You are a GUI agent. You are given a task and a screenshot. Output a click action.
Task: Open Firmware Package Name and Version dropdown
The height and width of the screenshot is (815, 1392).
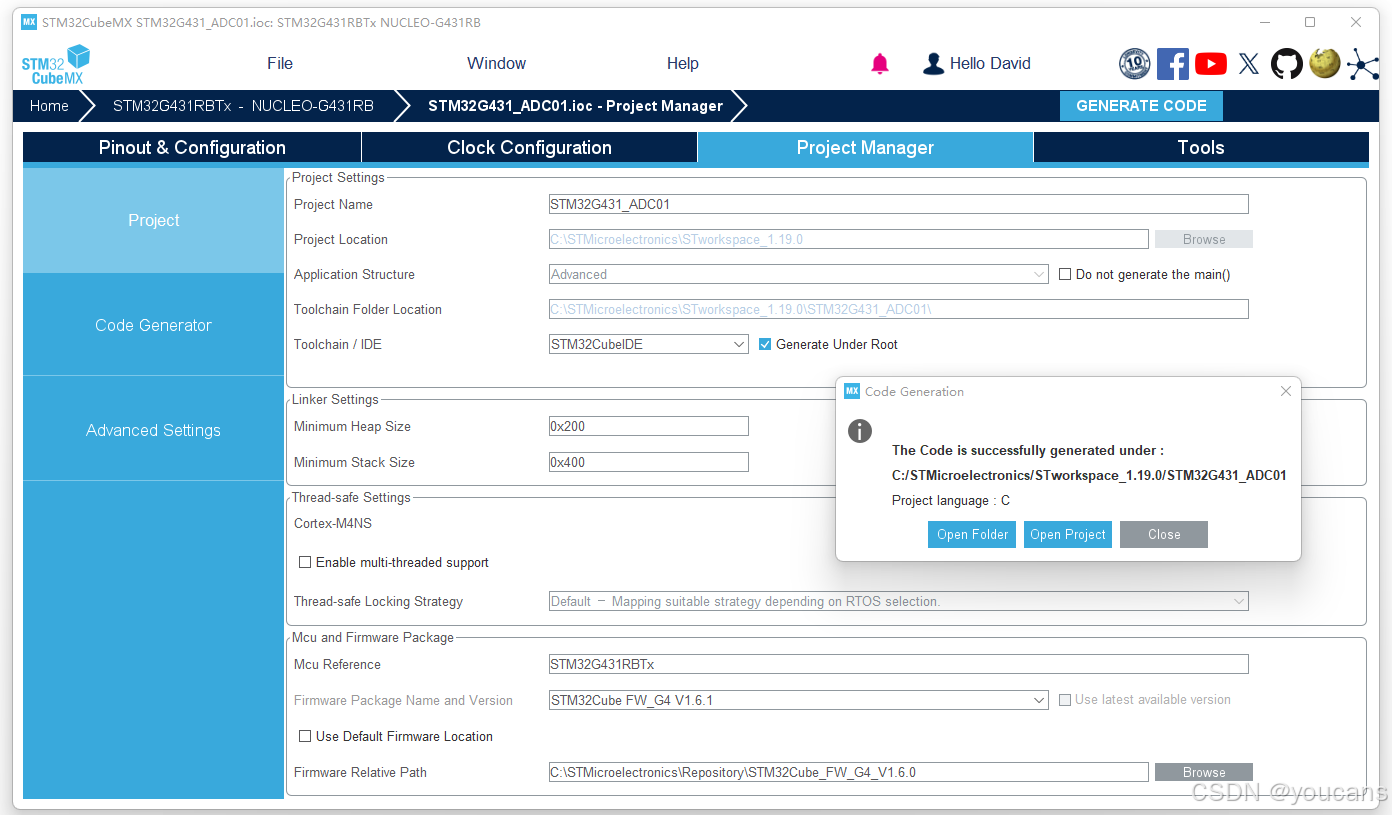click(798, 700)
